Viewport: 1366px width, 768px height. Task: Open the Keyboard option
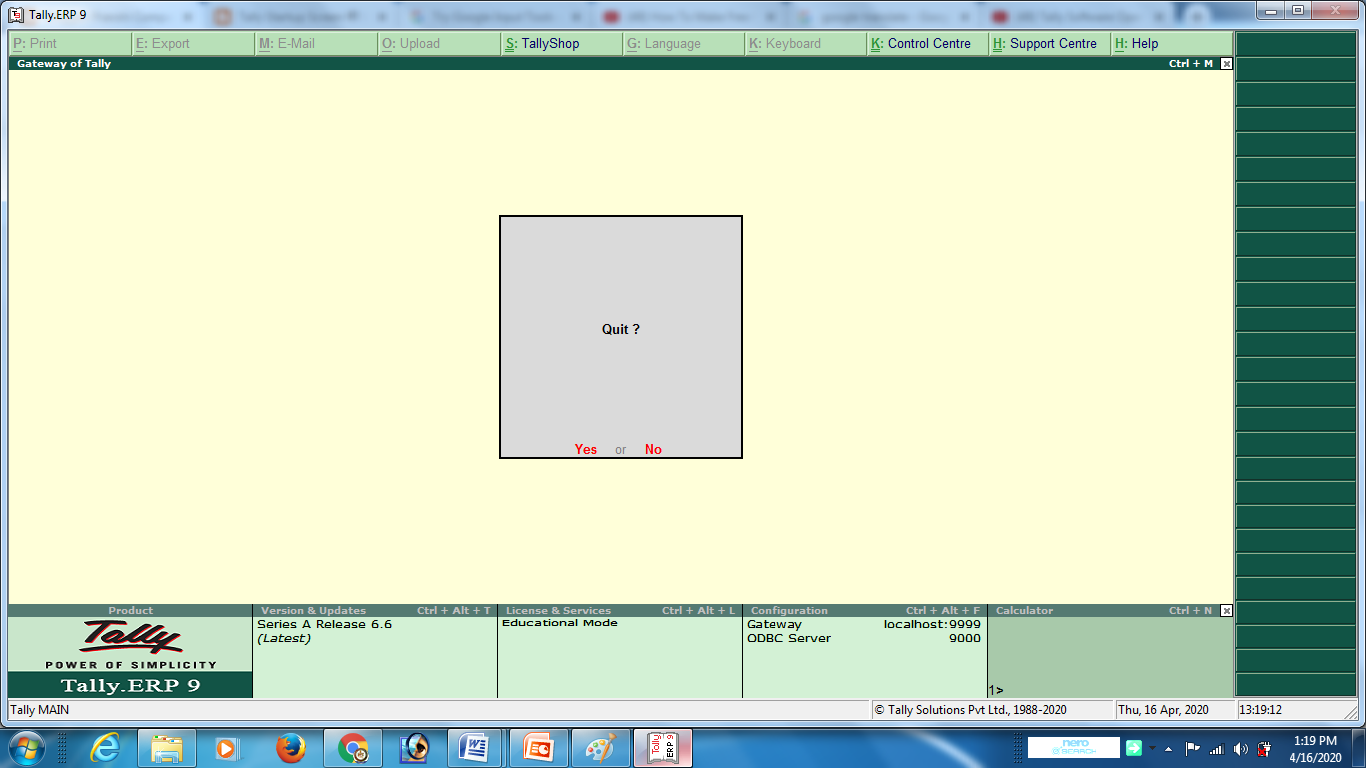tap(807, 44)
